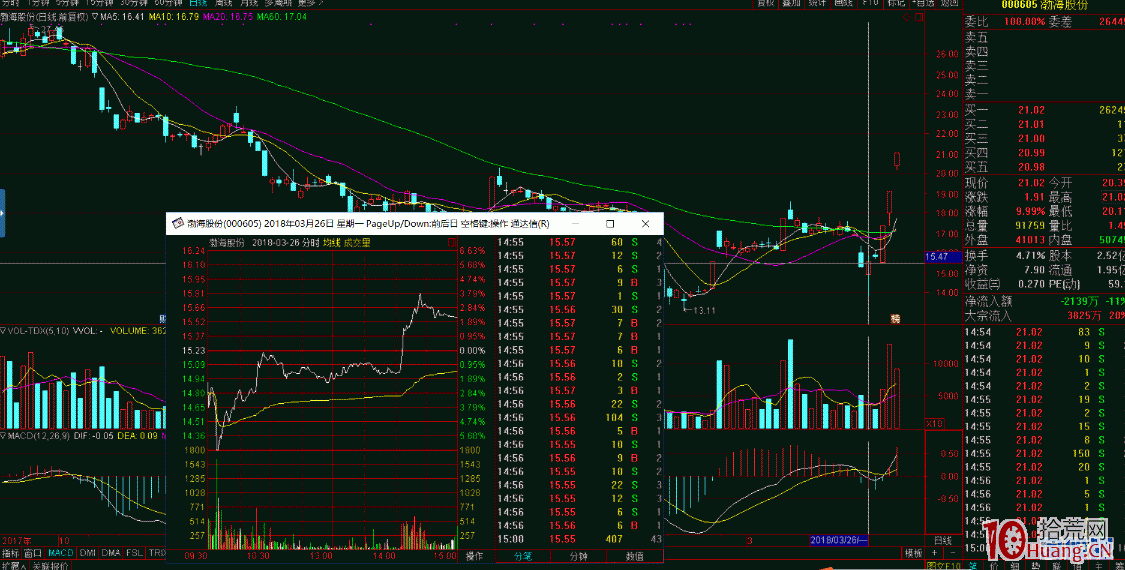
Task: Select the FSL indicator tab
Action: (134, 553)
